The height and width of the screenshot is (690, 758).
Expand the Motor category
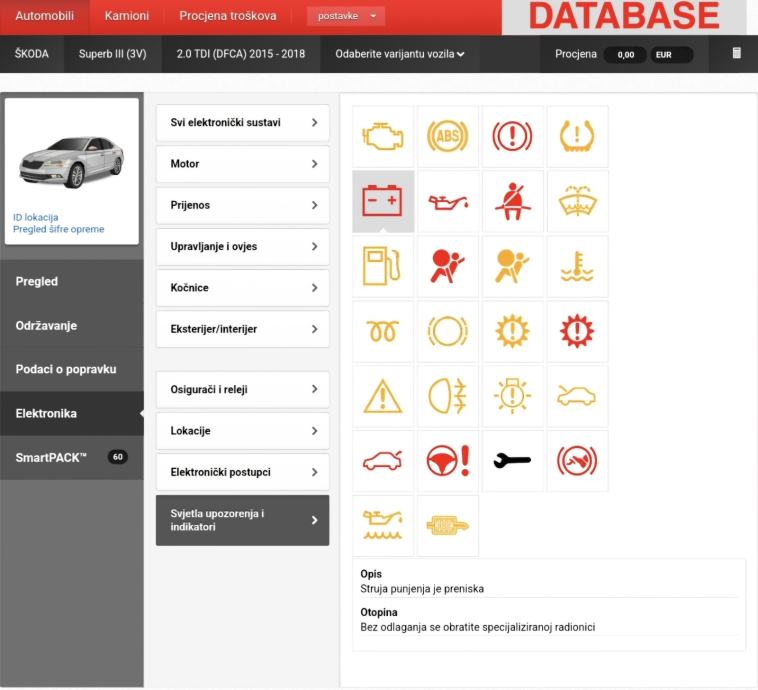tap(242, 164)
